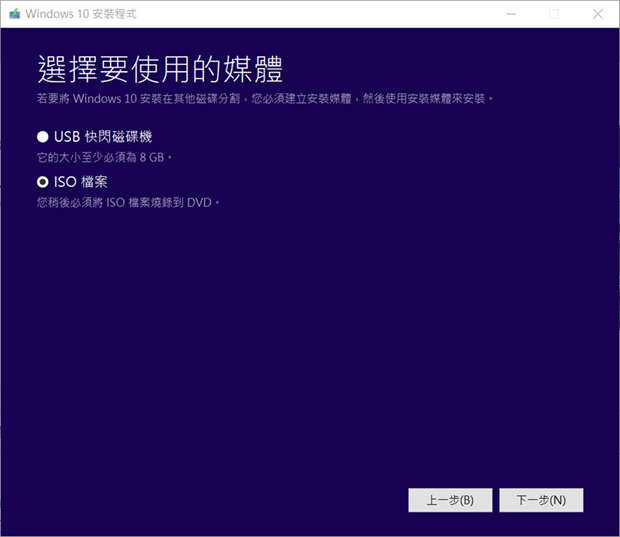Proceed with the 下一步(N) button
The width and height of the screenshot is (620, 537).
pos(541,500)
